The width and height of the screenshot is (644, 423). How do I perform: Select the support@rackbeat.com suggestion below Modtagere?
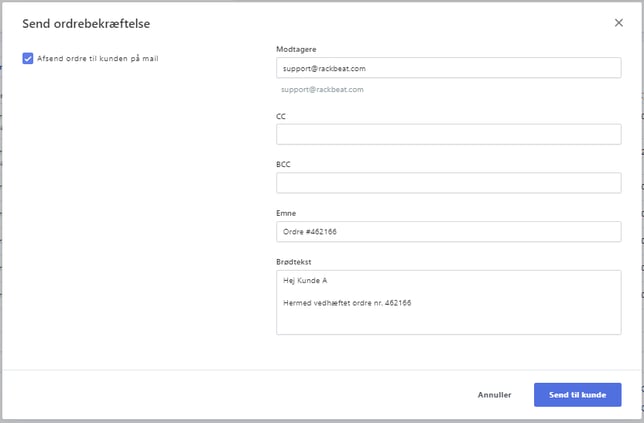(x=322, y=90)
